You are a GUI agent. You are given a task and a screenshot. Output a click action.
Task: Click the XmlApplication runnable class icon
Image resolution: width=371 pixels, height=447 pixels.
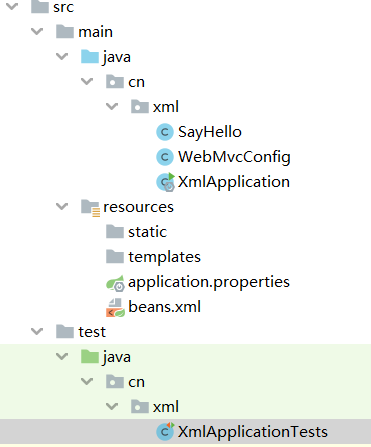click(x=166, y=182)
